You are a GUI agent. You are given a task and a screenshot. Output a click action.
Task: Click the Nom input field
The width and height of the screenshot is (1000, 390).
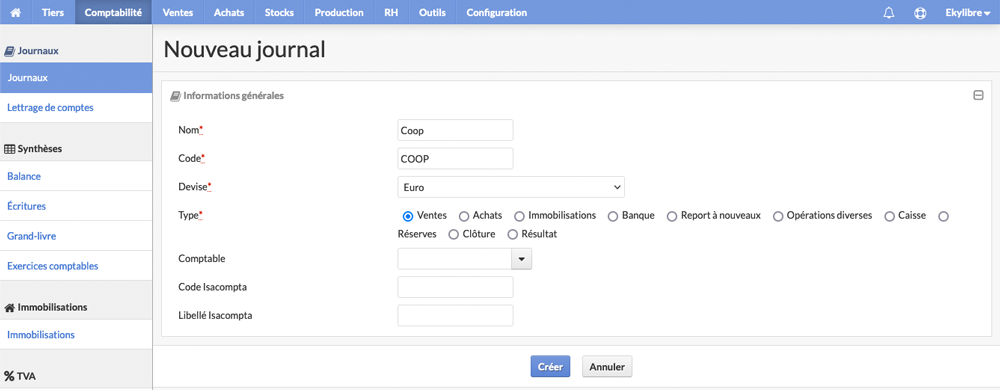455,130
